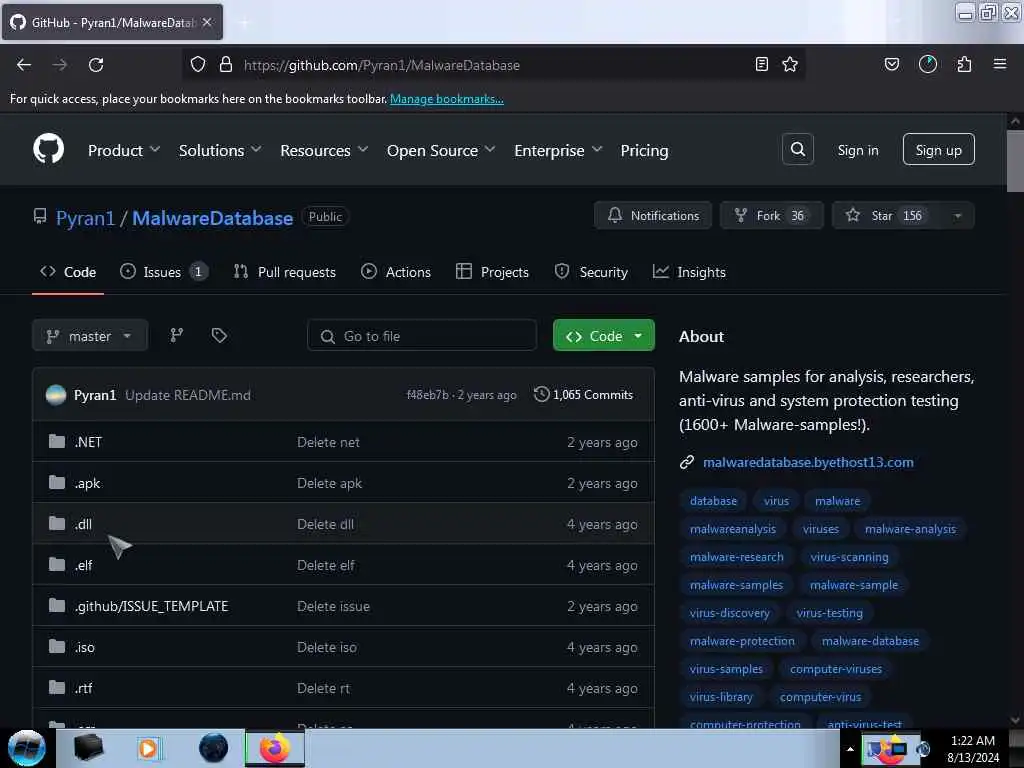
Task: Click the browser back arrow
Action: [24, 65]
